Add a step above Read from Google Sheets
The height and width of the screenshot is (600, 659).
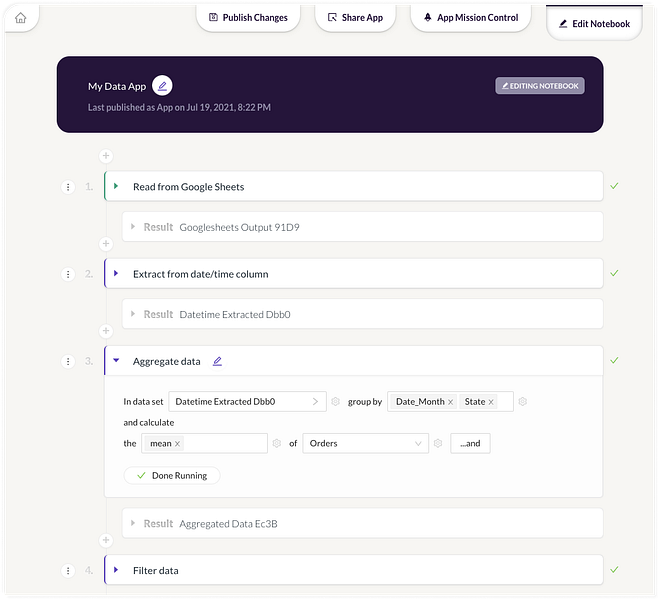tap(106, 156)
